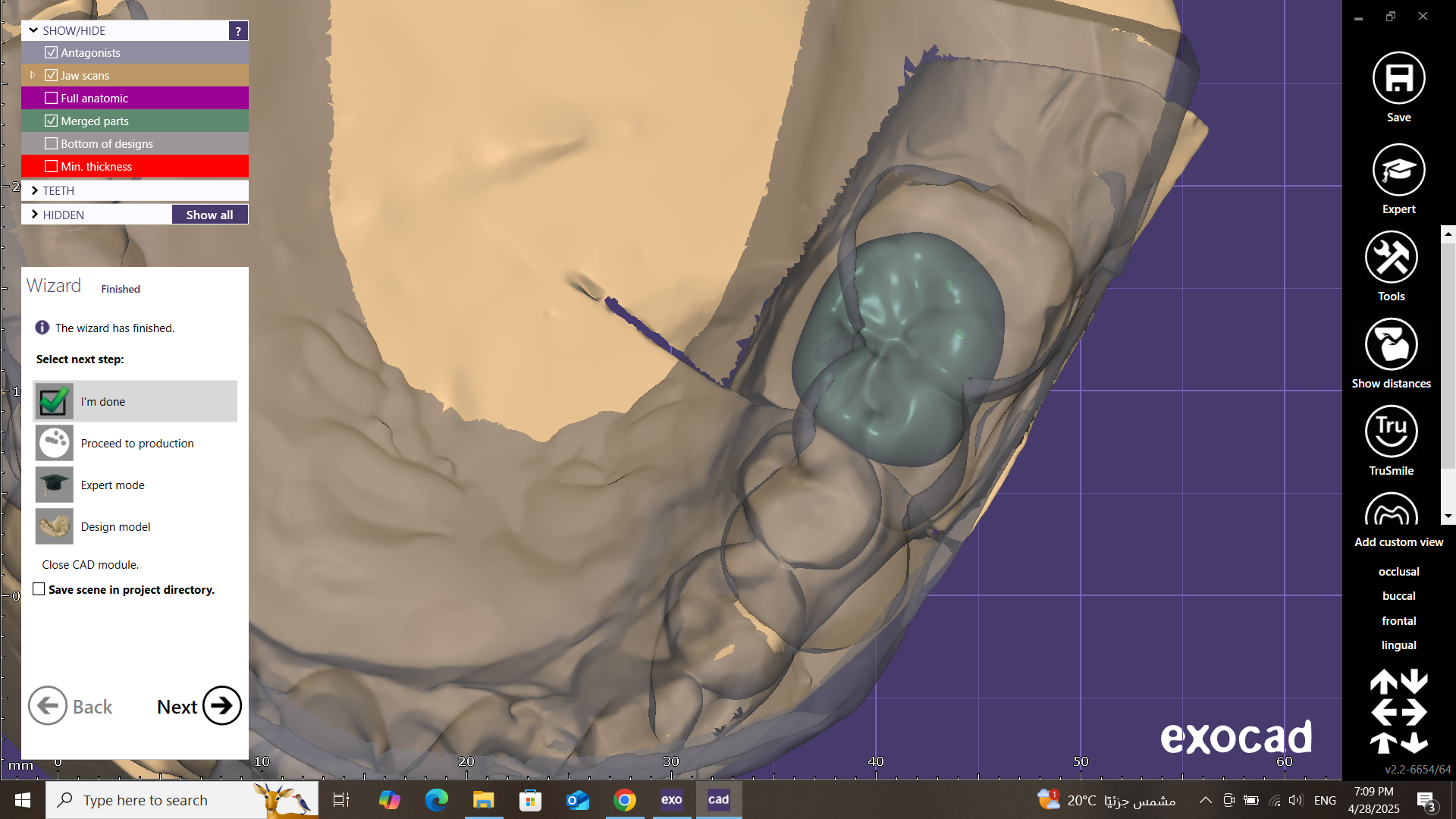Uncheck the Antagonists visibility checkbox
The width and height of the screenshot is (1456, 819).
52,52
